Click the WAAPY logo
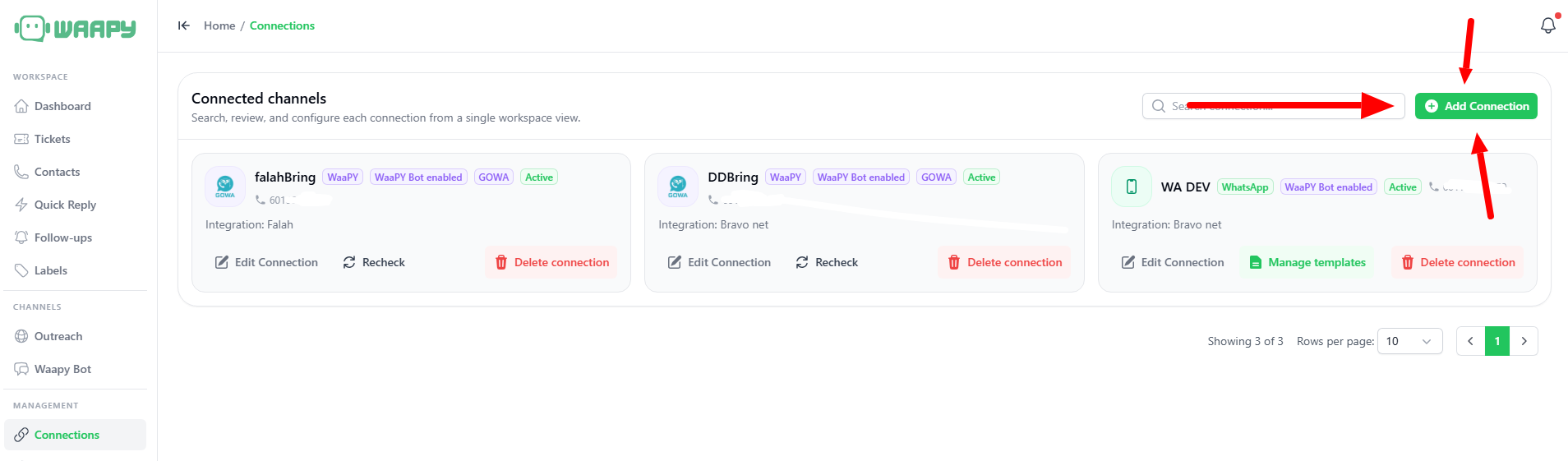 click(x=75, y=28)
